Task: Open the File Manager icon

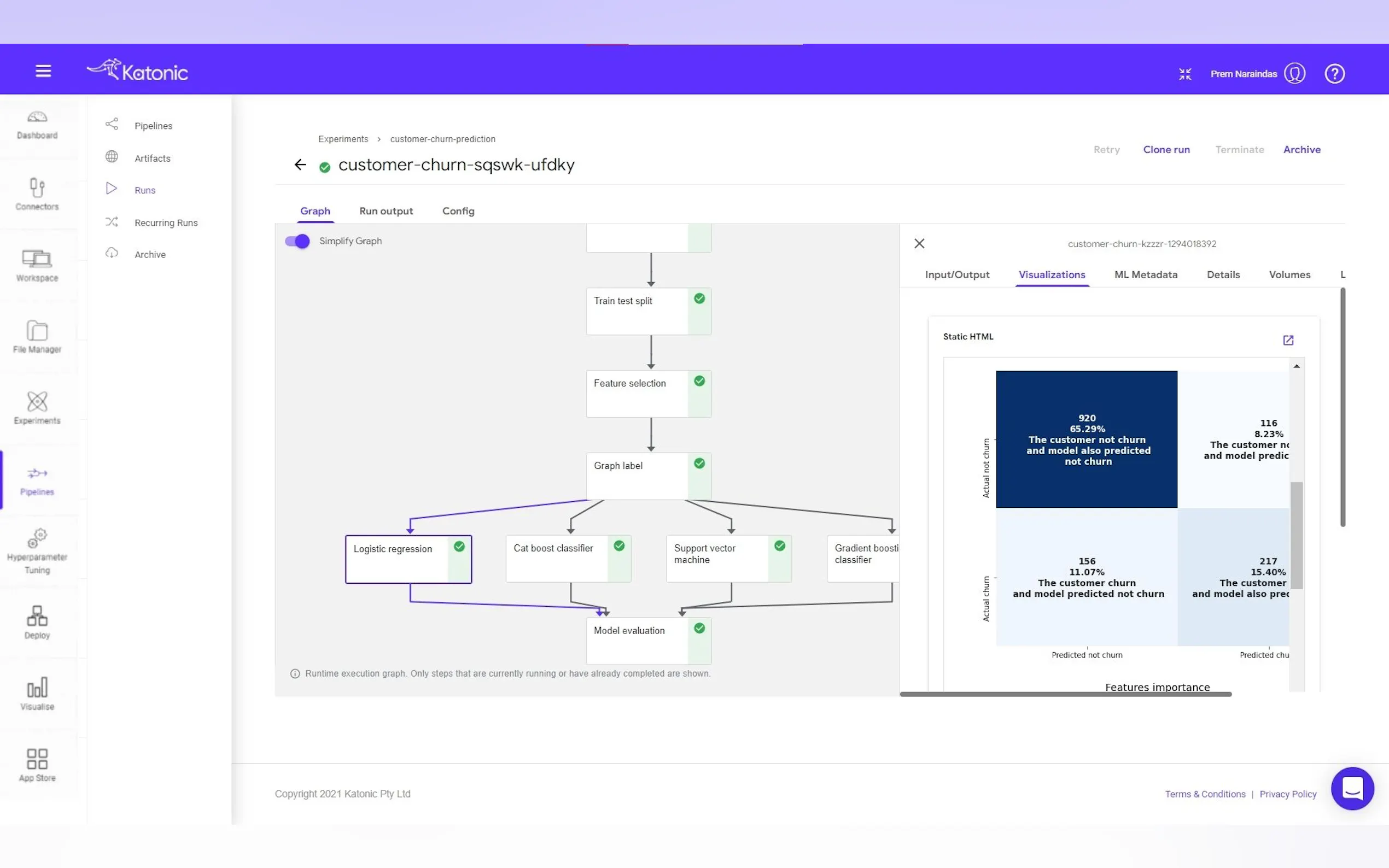Action: tap(37, 331)
